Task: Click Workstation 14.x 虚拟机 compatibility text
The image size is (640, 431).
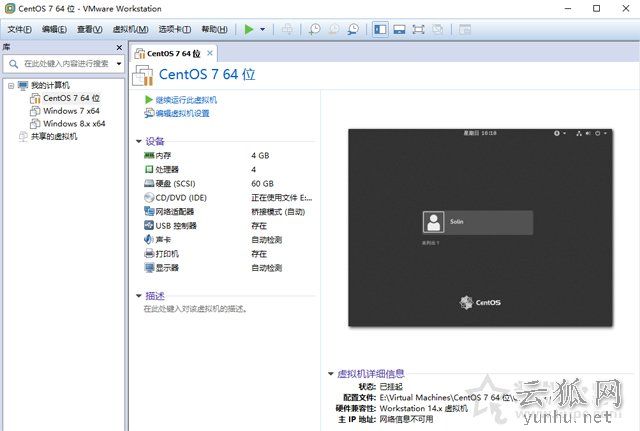Action: (424, 409)
